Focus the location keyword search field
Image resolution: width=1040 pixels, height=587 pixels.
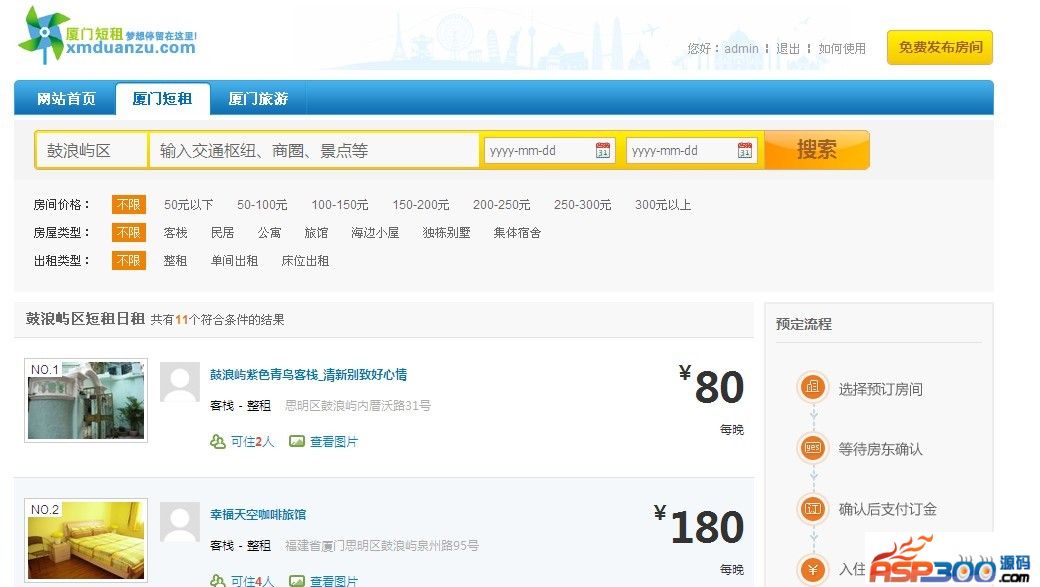click(314, 151)
